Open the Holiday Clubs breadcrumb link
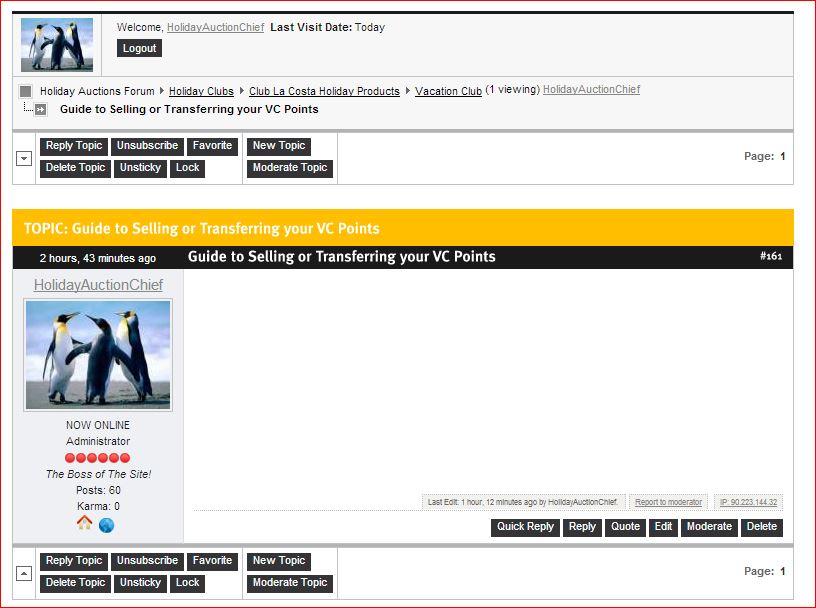This screenshot has width=816, height=608. coord(201,91)
